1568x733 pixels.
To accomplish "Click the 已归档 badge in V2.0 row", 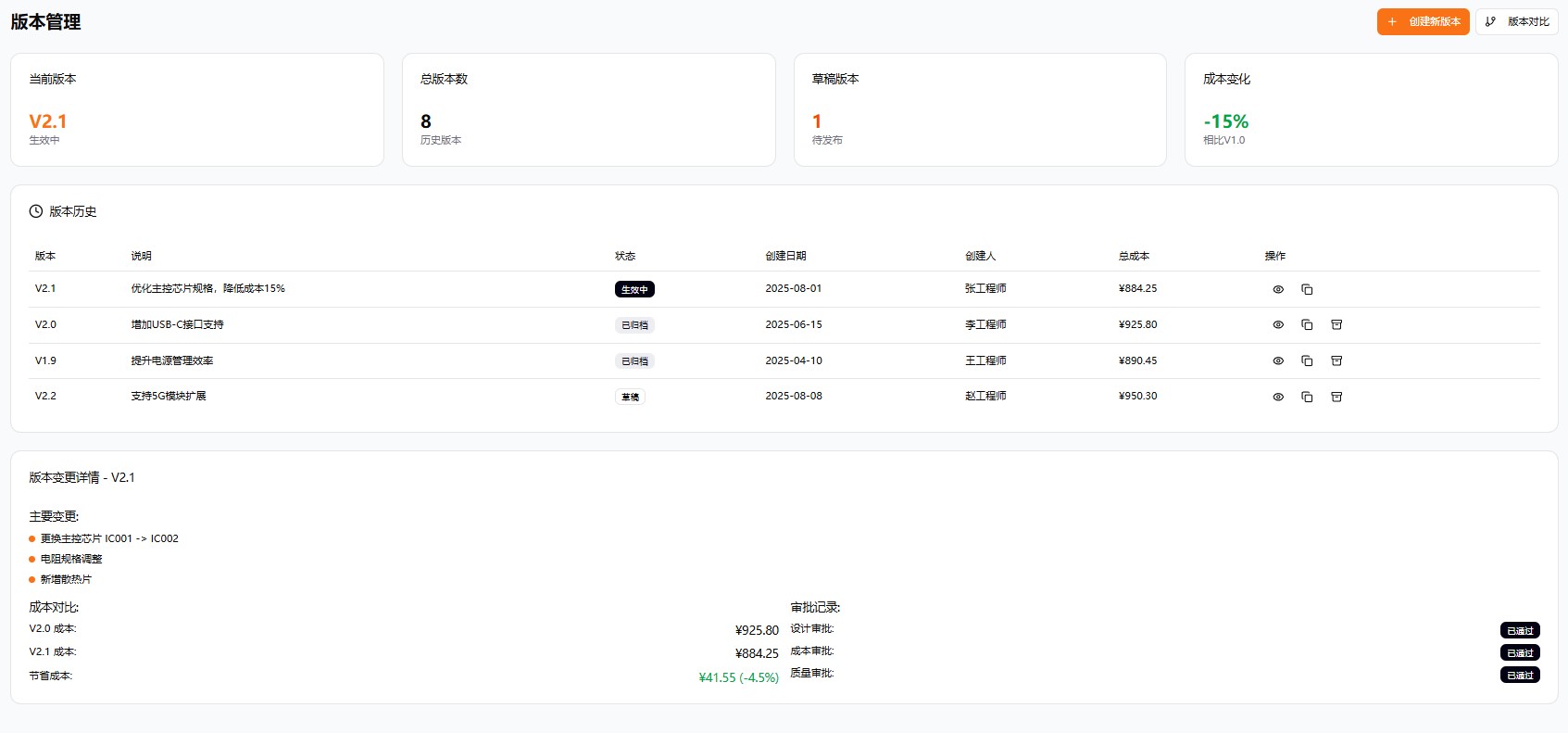I will (x=634, y=325).
